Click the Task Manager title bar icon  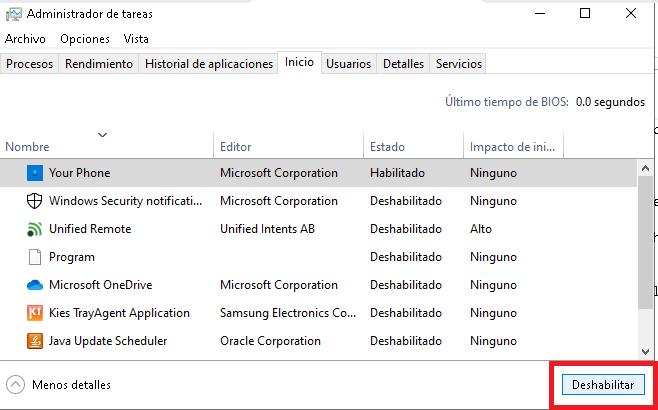pyautogui.click(x=13, y=14)
